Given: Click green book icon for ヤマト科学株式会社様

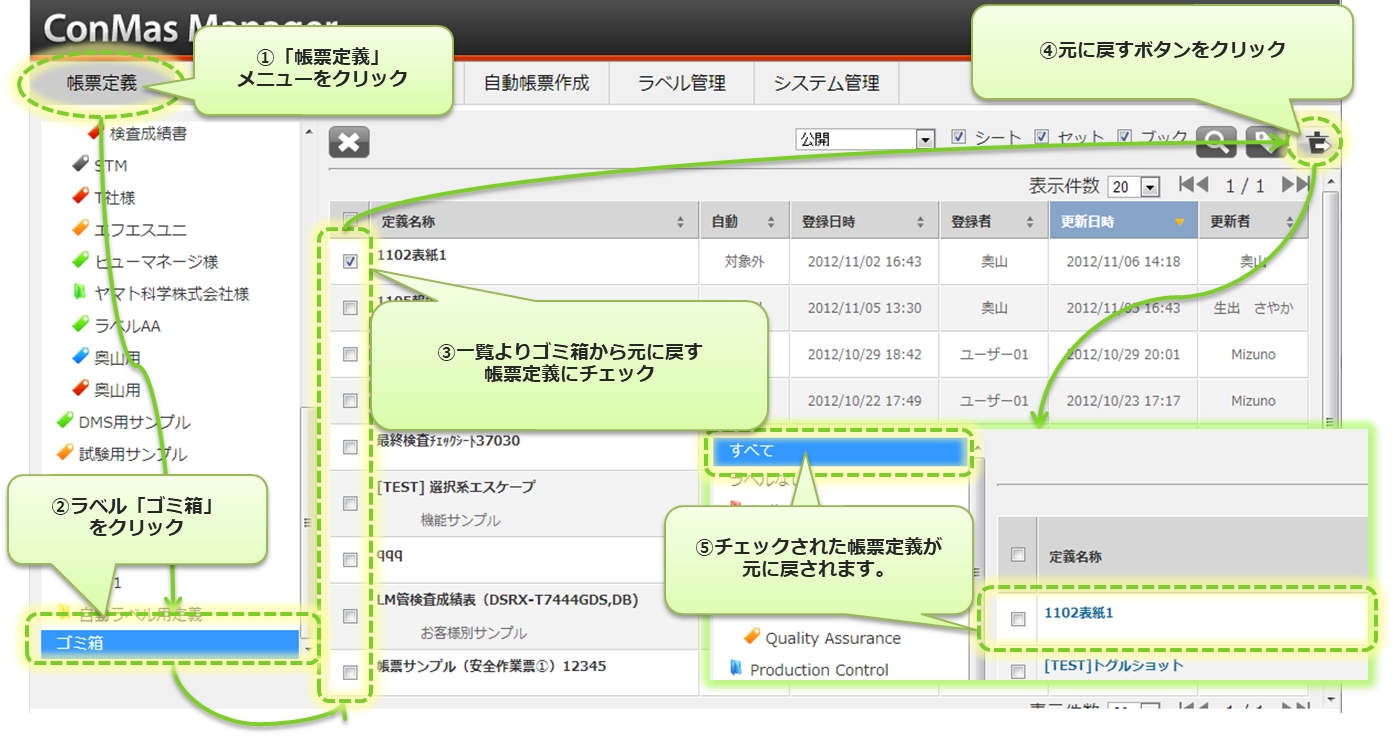Looking at the screenshot, I should point(81,294).
